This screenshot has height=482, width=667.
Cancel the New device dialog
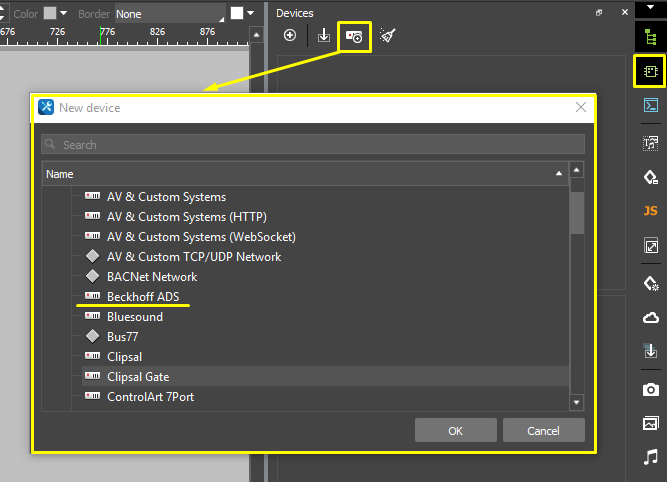click(x=543, y=431)
